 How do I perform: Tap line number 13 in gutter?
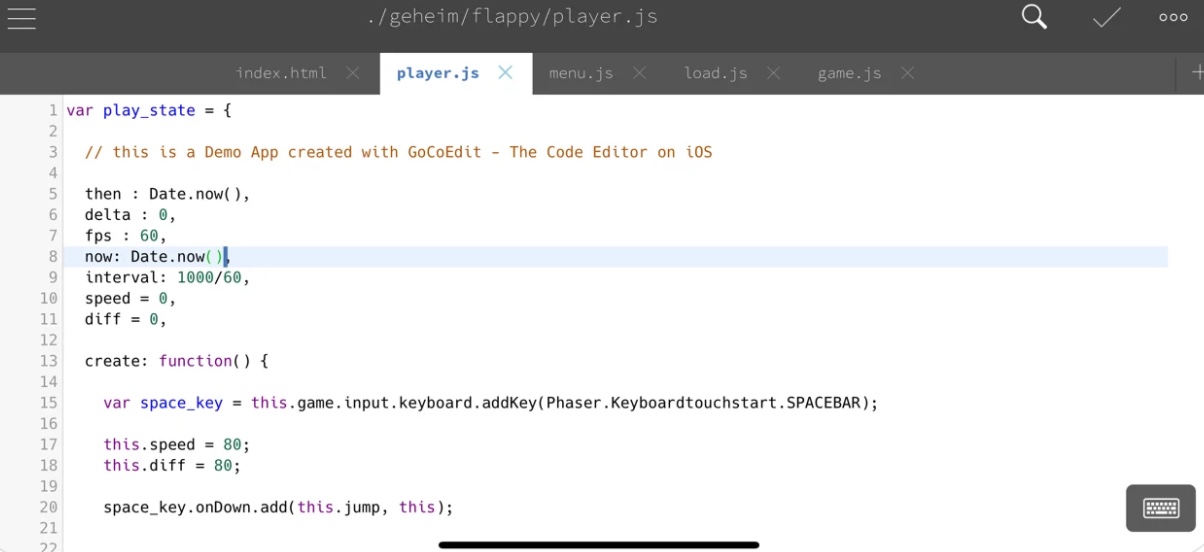(x=49, y=361)
